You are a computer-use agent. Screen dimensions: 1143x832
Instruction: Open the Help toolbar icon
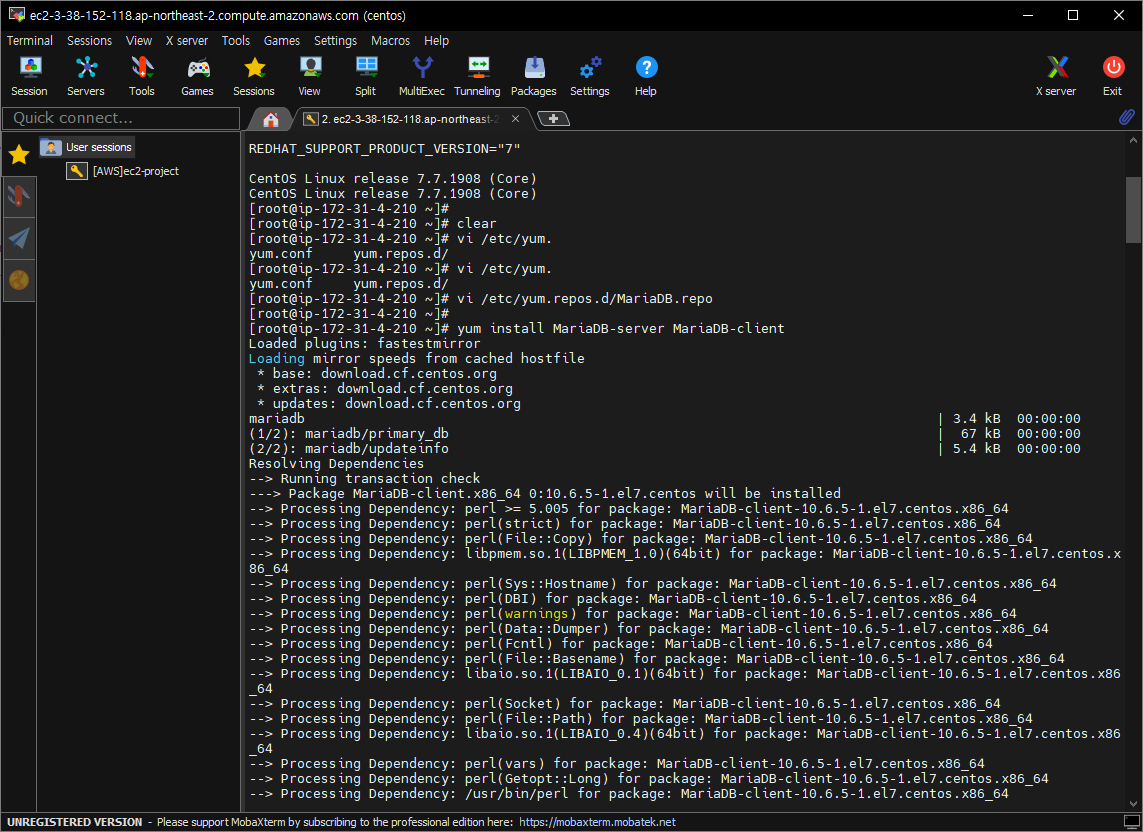646,76
